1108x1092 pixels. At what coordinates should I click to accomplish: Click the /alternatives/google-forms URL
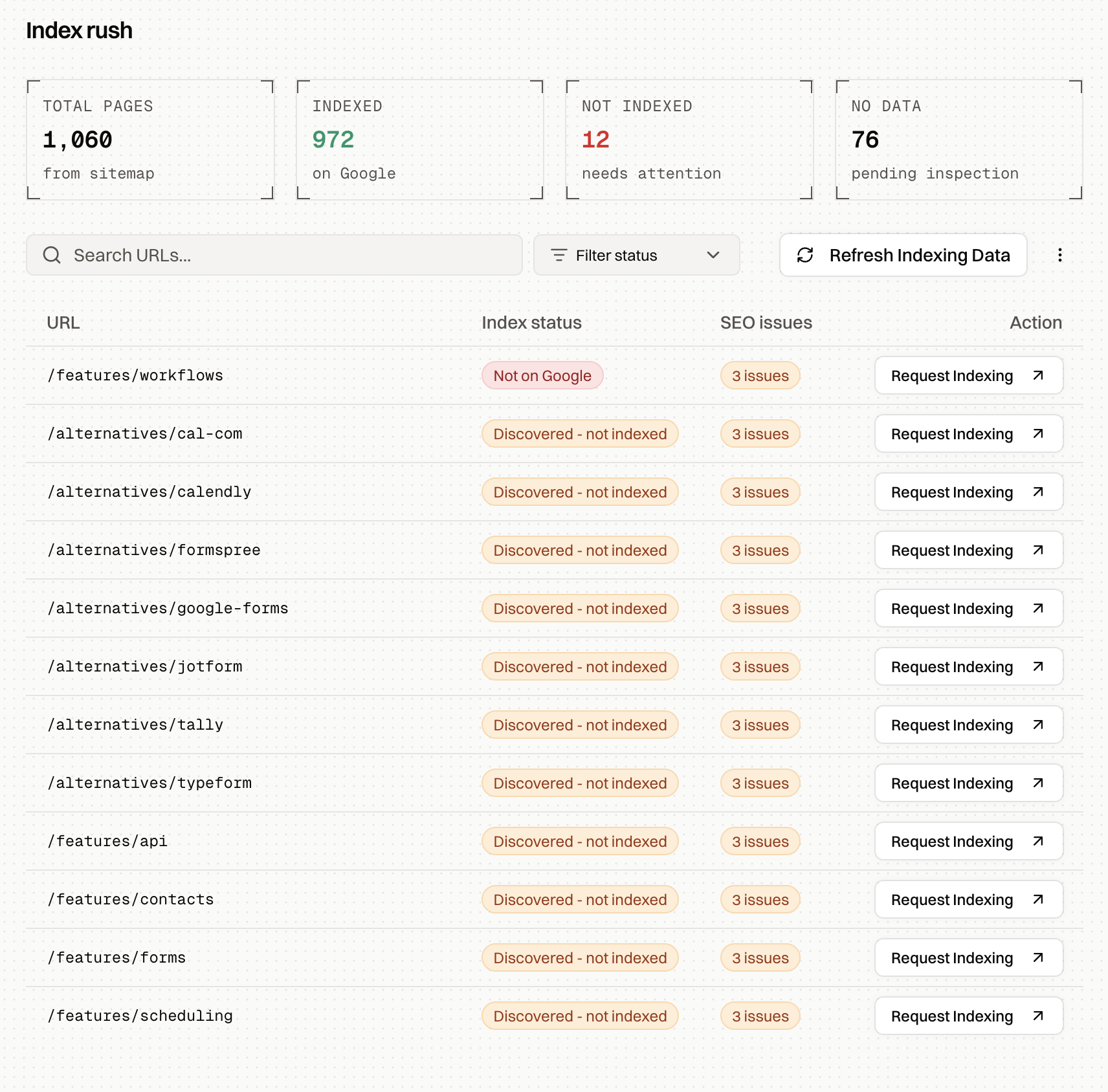[168, 608]
